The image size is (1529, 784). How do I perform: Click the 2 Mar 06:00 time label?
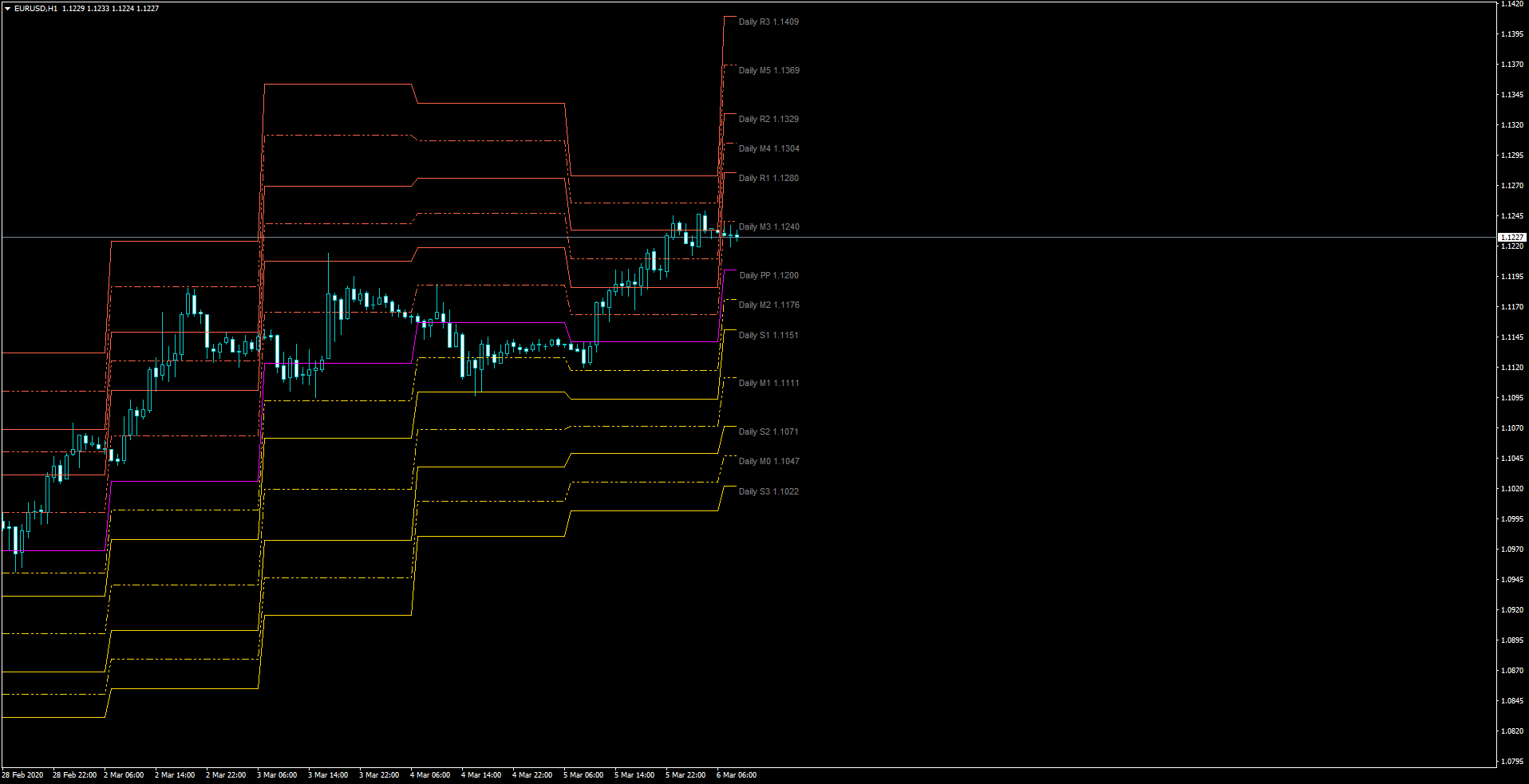[x=124, y=774]
